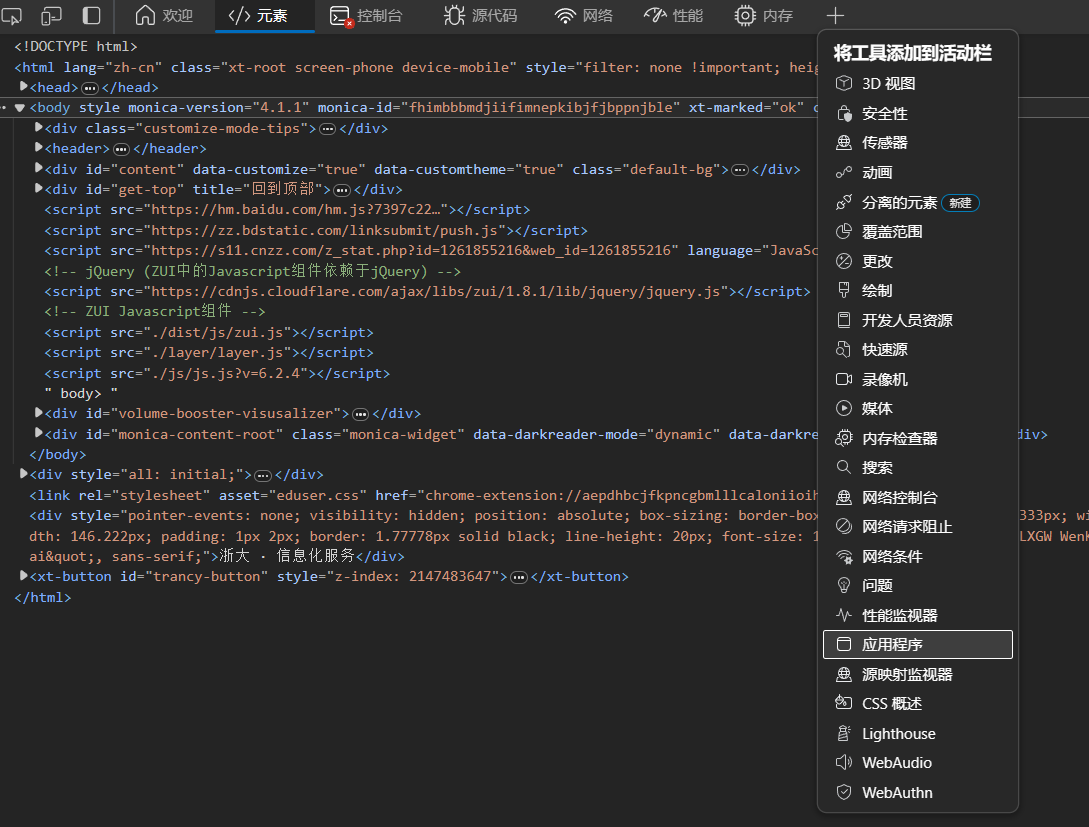Click ellipsis badge in get-top div
Image resolution: width=1089 pixels, height=827 pixels.
[342, 190]
